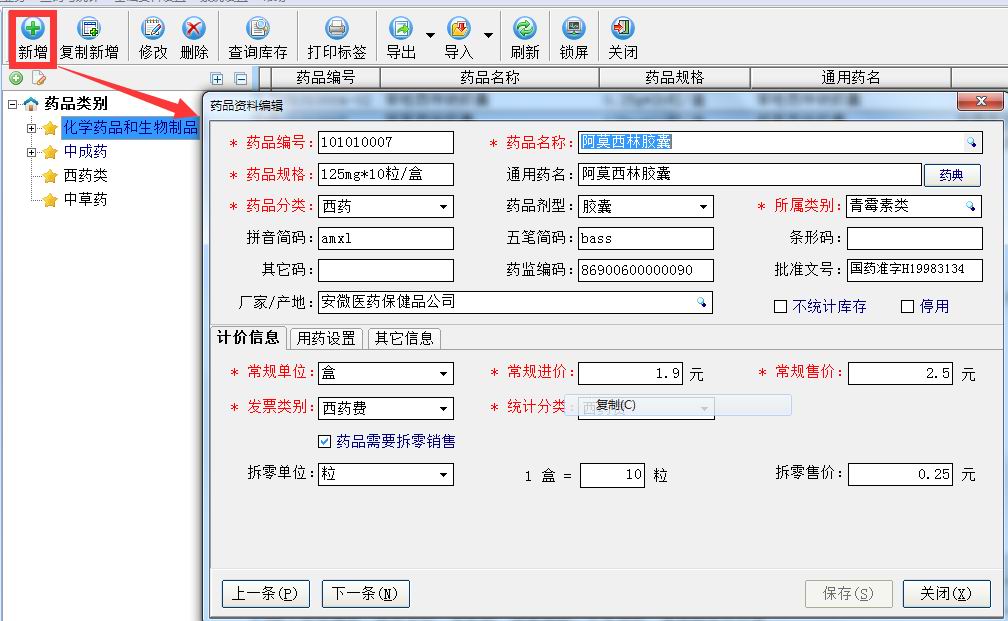Click inside the 拼音简码 input field
The height and width of the screenshot is (621, 1008).
[385, 238]
